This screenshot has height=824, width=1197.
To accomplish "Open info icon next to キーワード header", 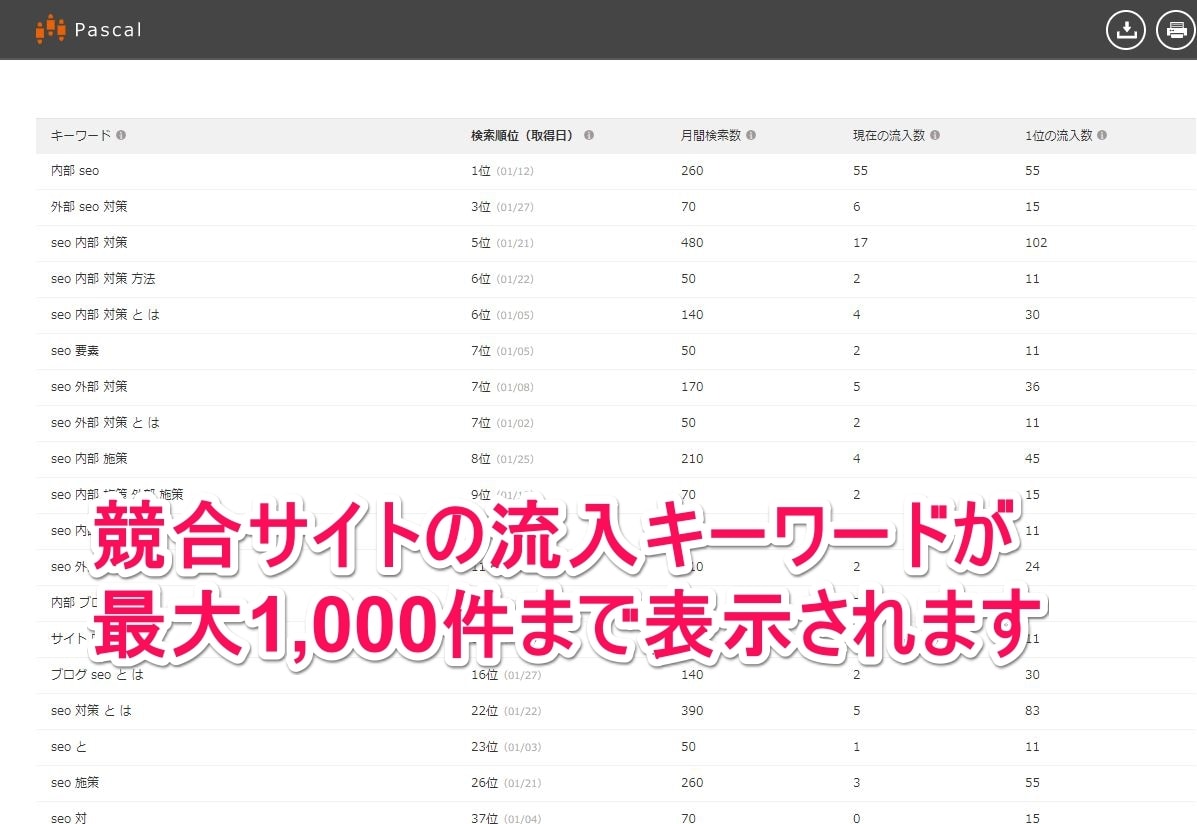I will click(121, 135).
